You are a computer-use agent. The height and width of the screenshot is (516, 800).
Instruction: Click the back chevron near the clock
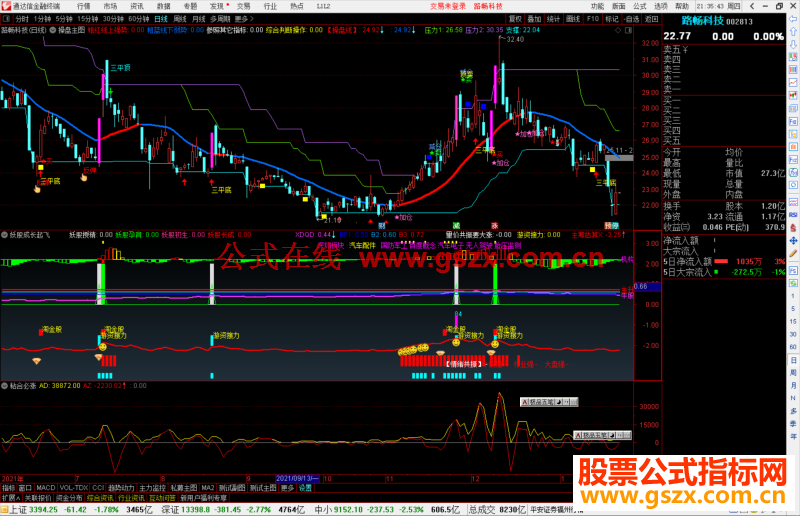point(752,6)
